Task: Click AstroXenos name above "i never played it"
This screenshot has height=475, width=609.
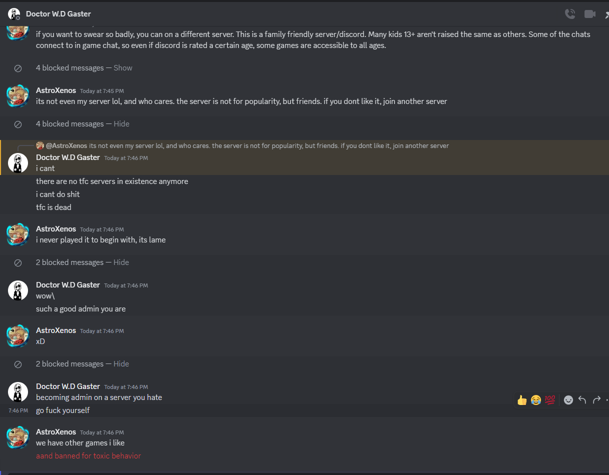Action: pos(56,229)
